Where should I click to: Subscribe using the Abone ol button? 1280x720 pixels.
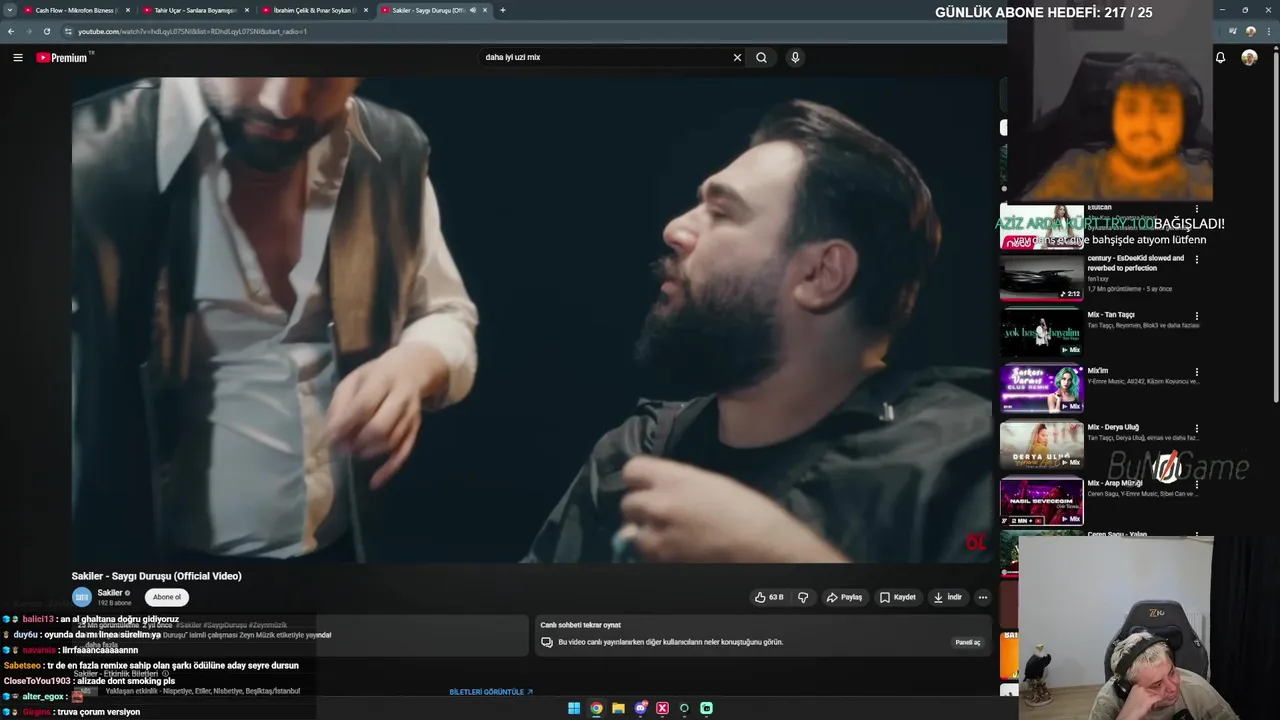(167, 597)
